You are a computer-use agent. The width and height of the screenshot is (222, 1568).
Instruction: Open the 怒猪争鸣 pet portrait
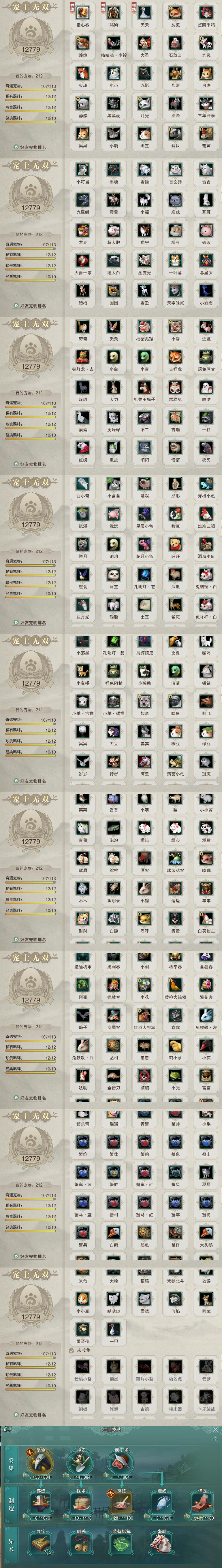pos(206,12)
